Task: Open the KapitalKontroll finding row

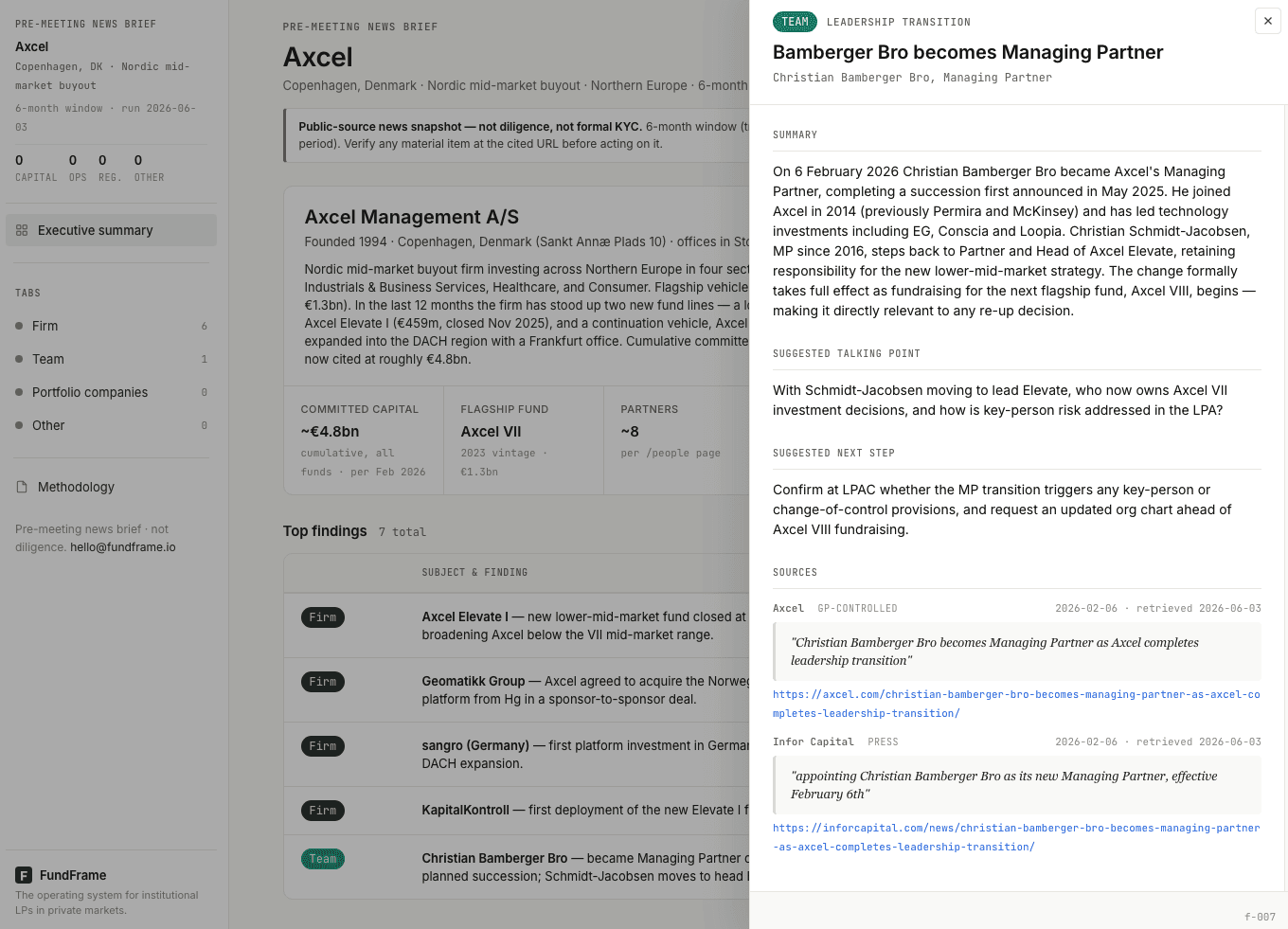Action: (516, 811)
